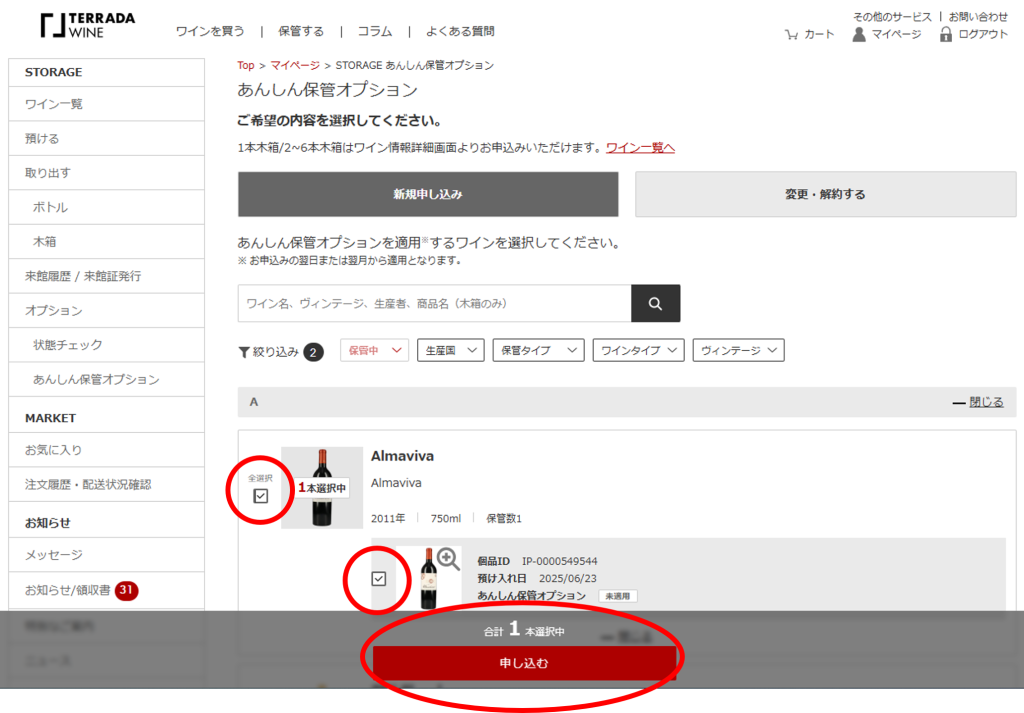1024x713 pixels.
Task: Open ワインを買う in top navigation
Action: [x=210, y=31]
